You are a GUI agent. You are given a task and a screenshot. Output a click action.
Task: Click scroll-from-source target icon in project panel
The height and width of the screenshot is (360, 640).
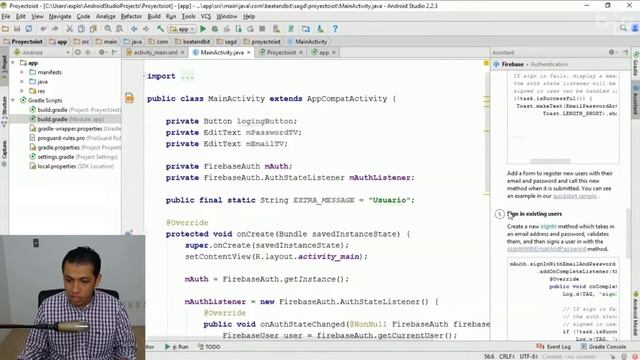(x=78, y=52)
